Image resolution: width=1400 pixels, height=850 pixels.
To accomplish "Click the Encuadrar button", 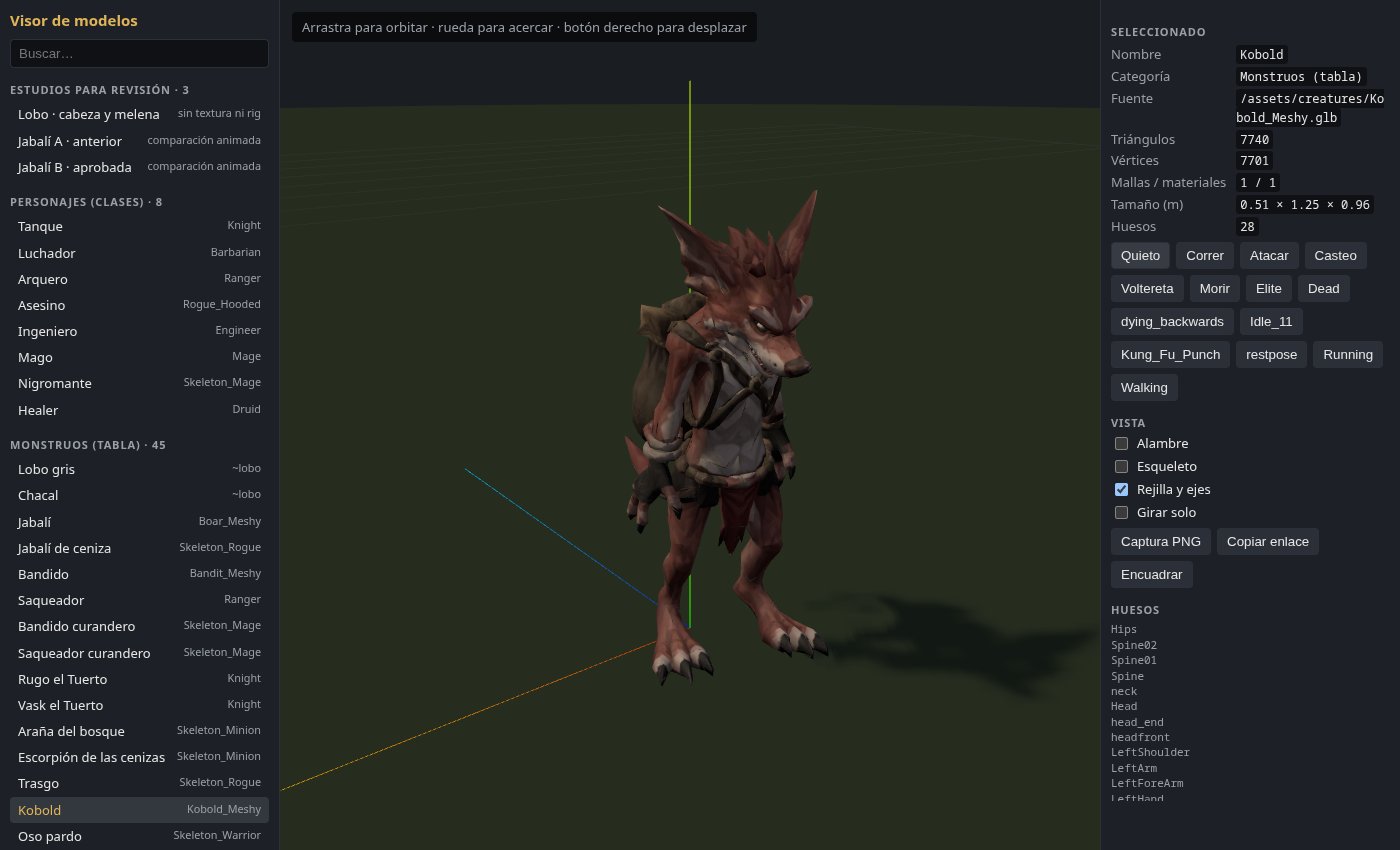I will point(1152,574).
